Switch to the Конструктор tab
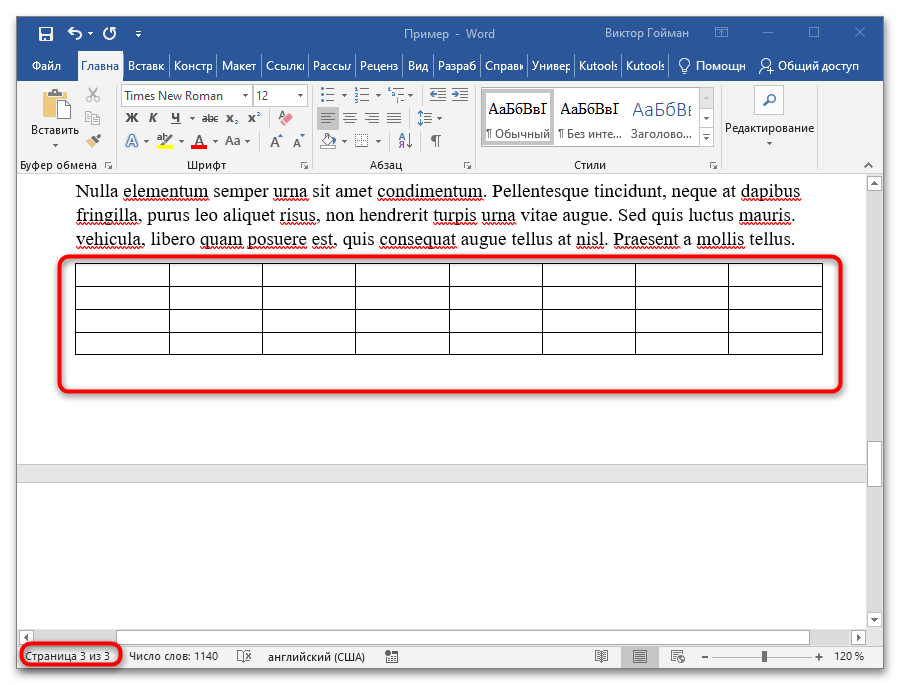The width and height of the screenshot is (900, 685). point(193,66)
